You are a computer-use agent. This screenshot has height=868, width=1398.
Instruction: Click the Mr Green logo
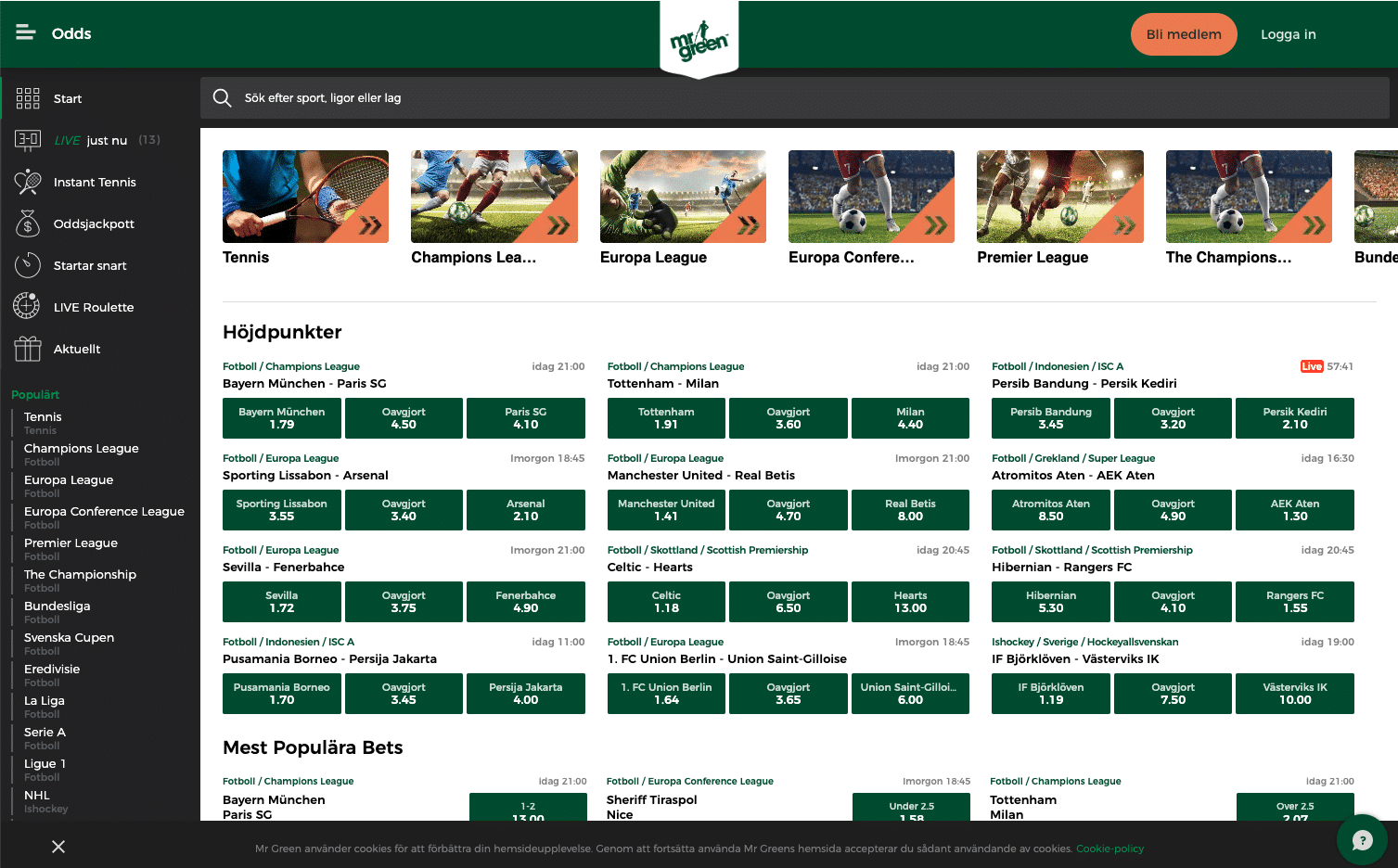(699, 41)
